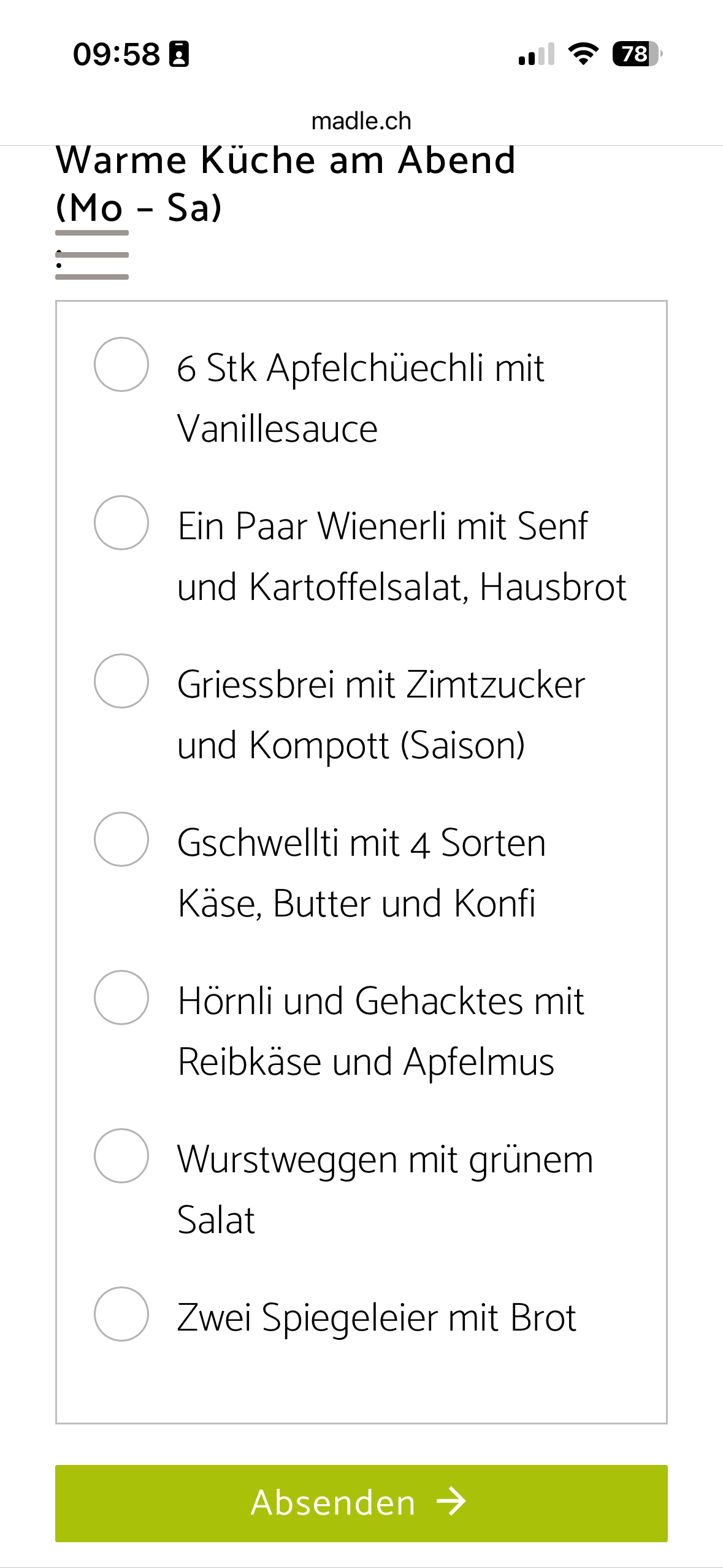Tap the 09:58 clock display
This screenshot has height=1568, width=723.
117,55
